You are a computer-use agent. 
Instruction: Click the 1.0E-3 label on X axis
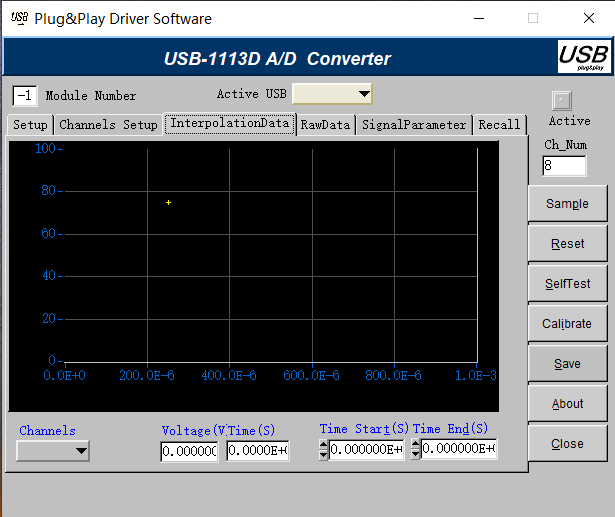(475, 375)
